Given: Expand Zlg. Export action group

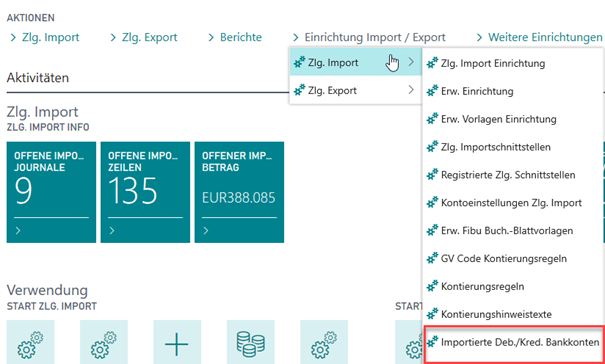Looking at the screenshot, I should [144, 37].
